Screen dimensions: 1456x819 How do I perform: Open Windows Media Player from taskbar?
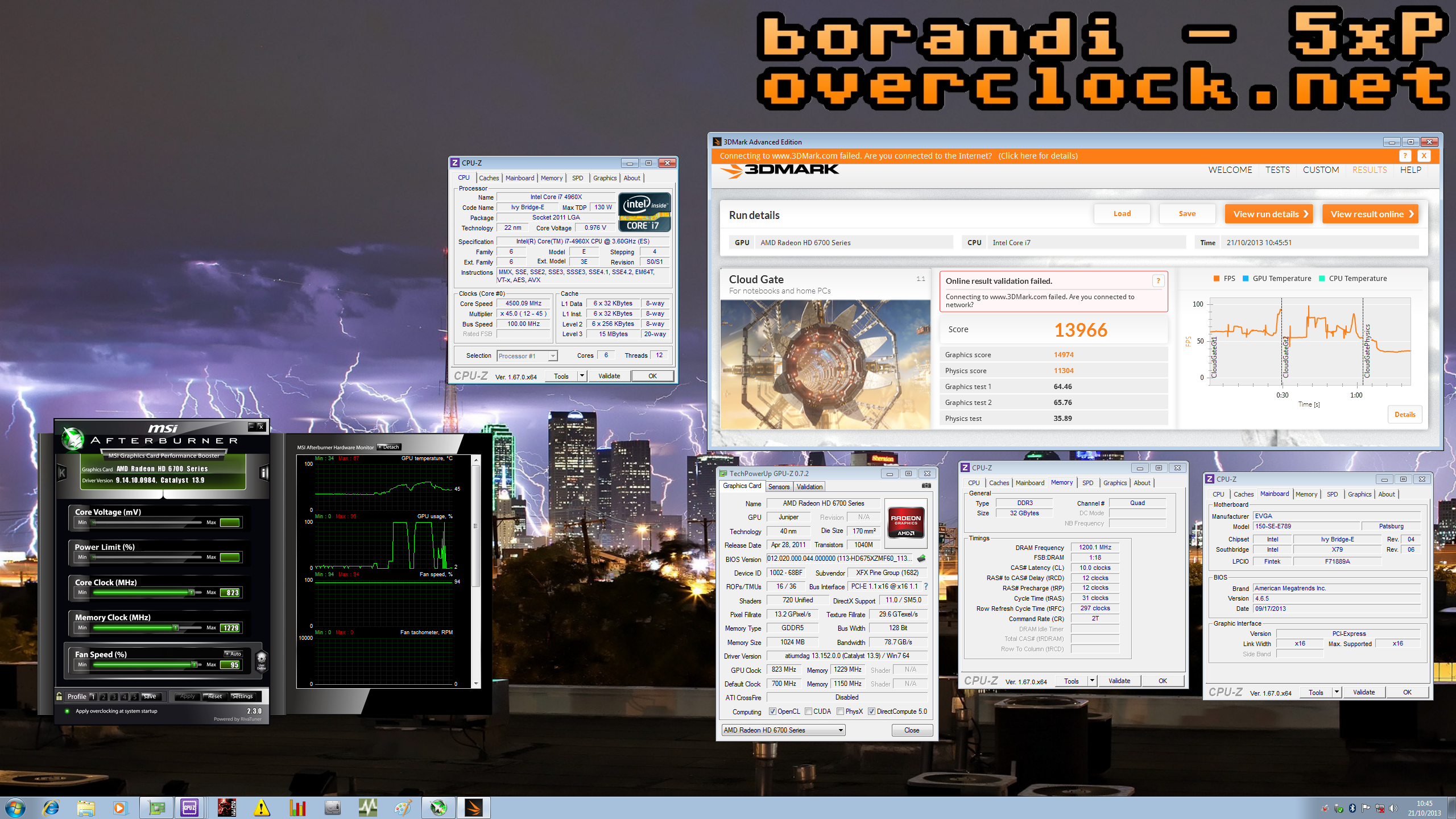pyautogui.click(x=120, y=808)
